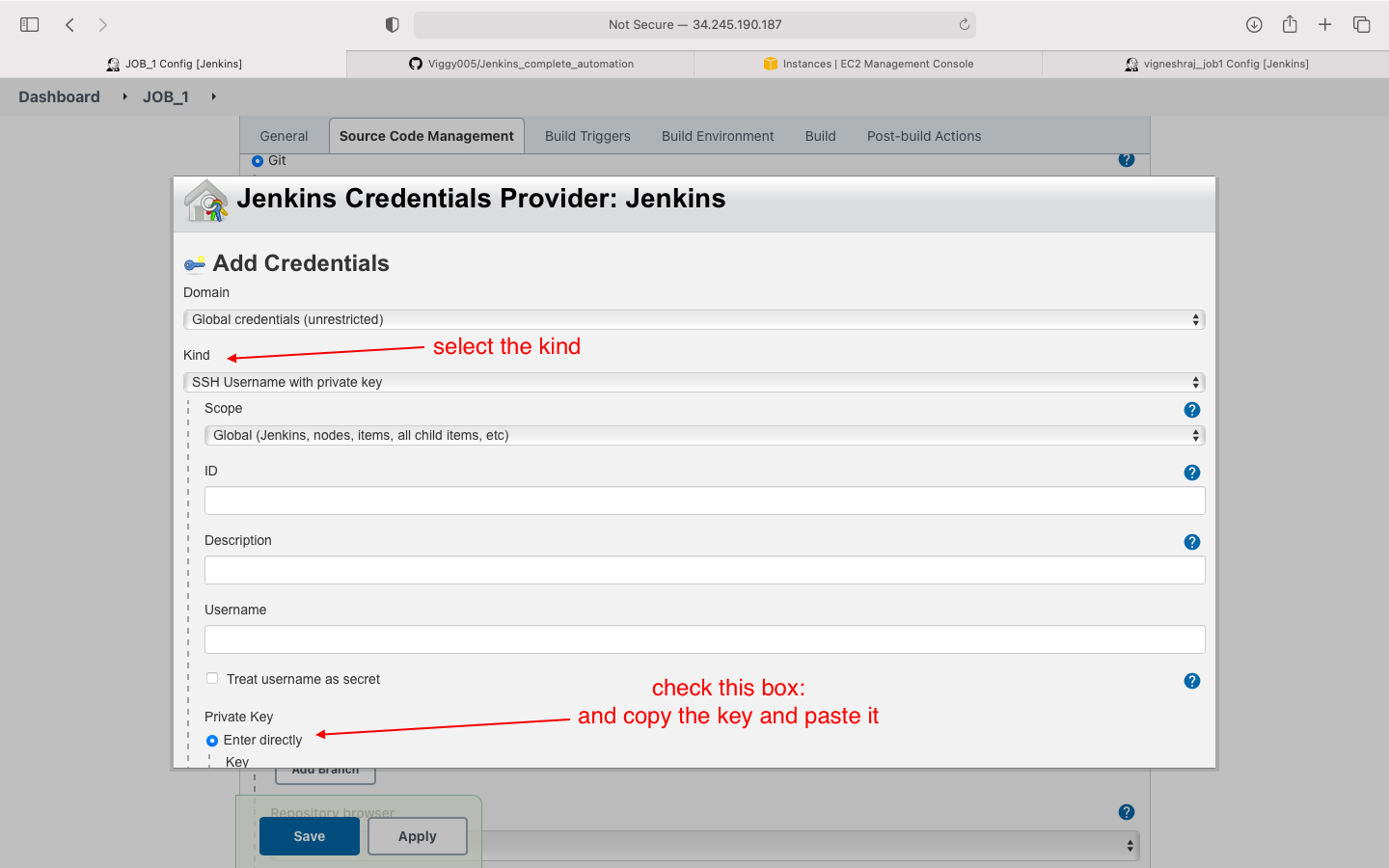1389x868 pixels.
Task: Switch to Viggy005/Jenkins_complete_automation browser tab
Action: 521,64
